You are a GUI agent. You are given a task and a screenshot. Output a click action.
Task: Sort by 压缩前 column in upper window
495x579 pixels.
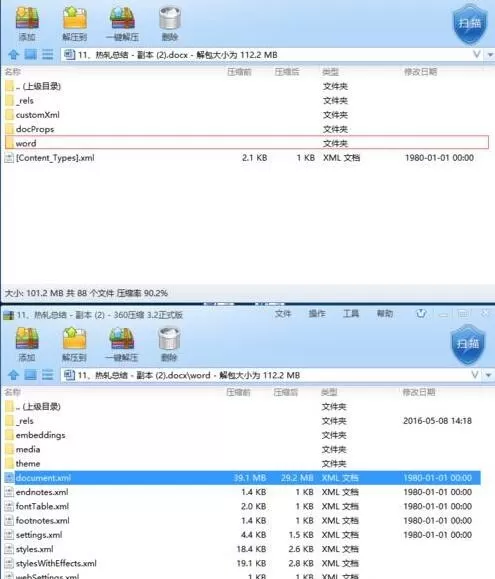[240, 72]
